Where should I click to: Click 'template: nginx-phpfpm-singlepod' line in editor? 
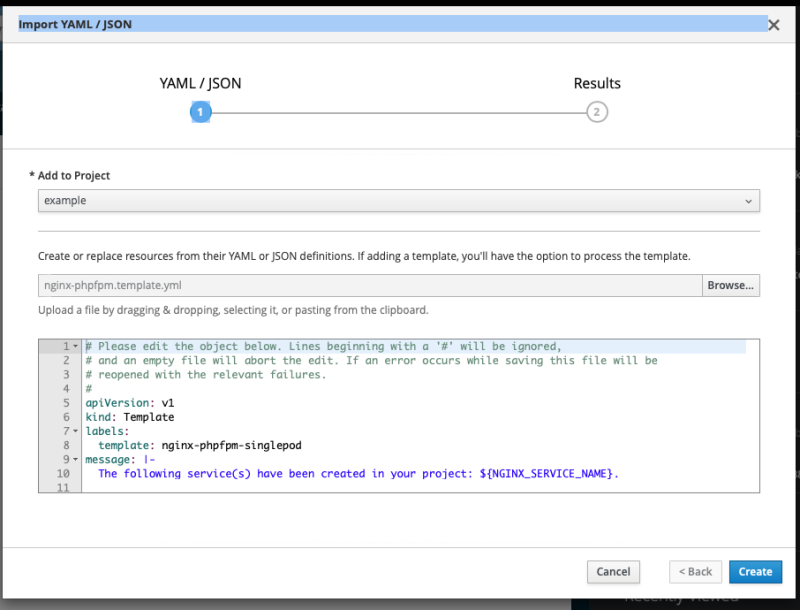tap(200, 445)
